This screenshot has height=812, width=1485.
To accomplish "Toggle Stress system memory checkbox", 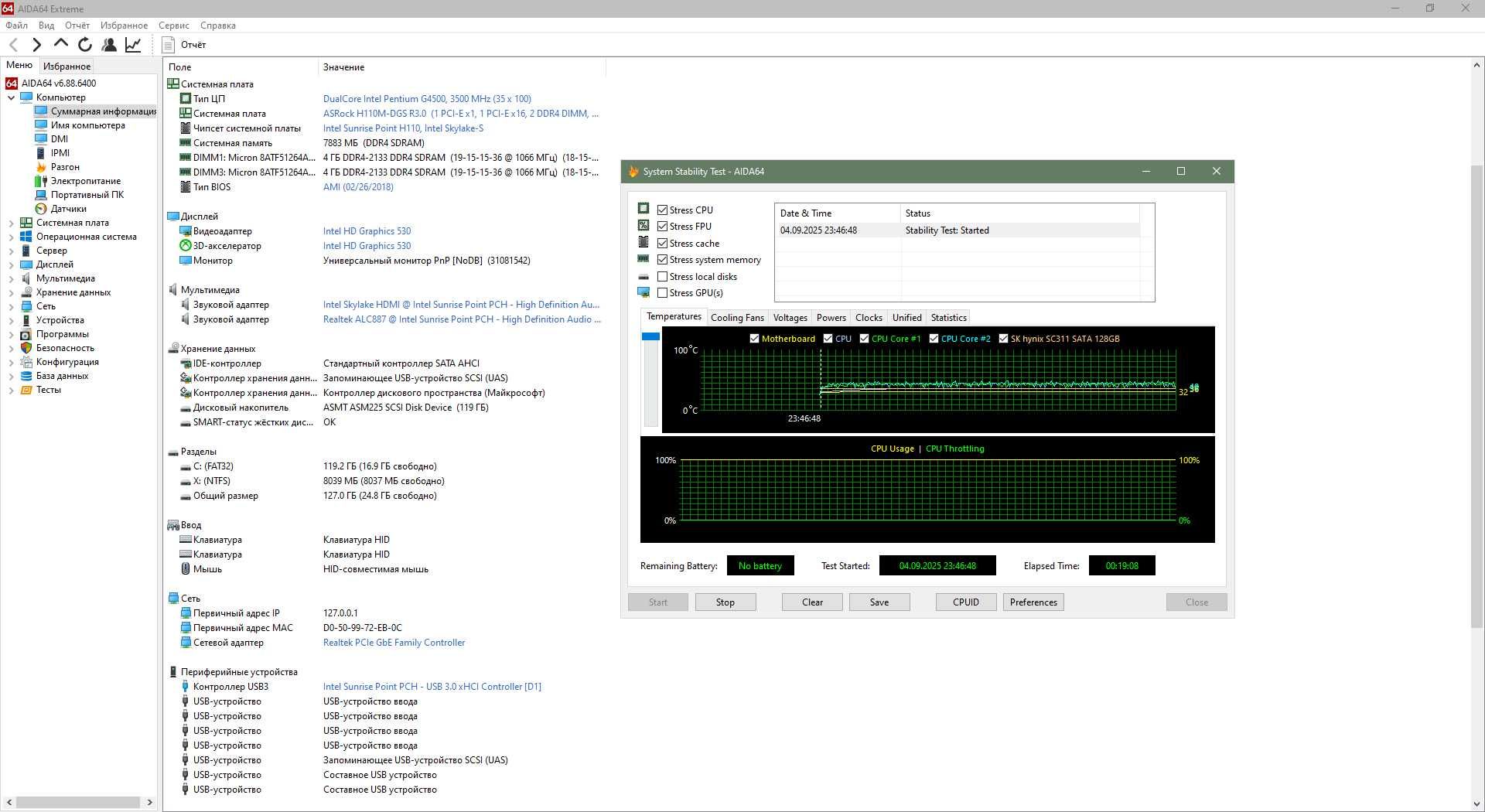I will coord(663,260).
